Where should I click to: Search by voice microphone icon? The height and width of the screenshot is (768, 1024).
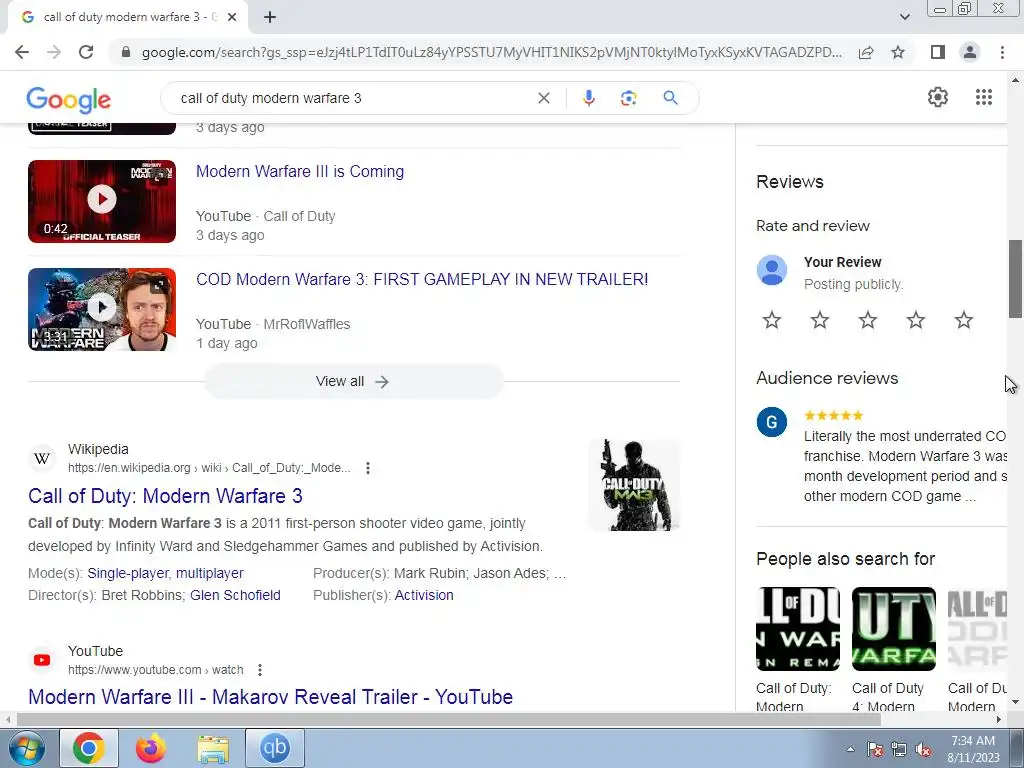tap(588, 98)
